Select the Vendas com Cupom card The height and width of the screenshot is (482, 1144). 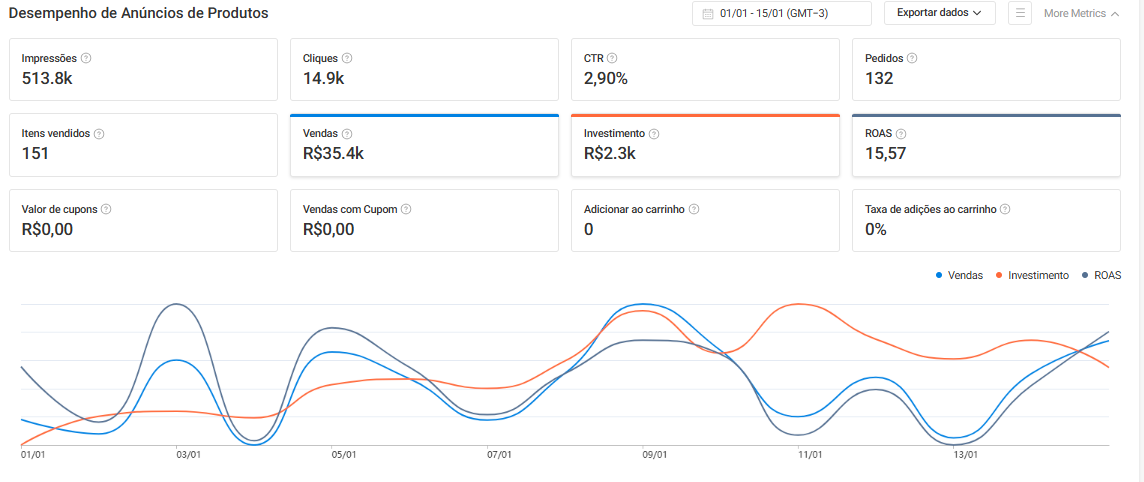coord(425,221)
